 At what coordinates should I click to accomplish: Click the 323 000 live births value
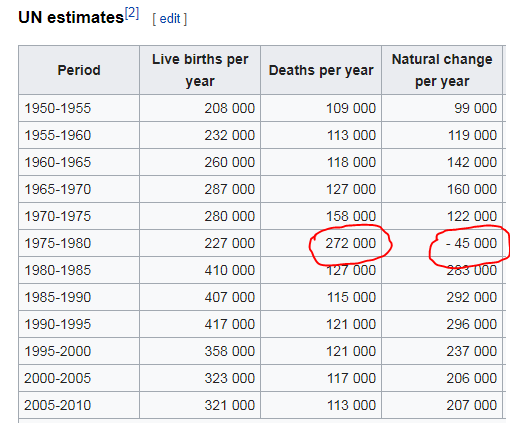230,378
